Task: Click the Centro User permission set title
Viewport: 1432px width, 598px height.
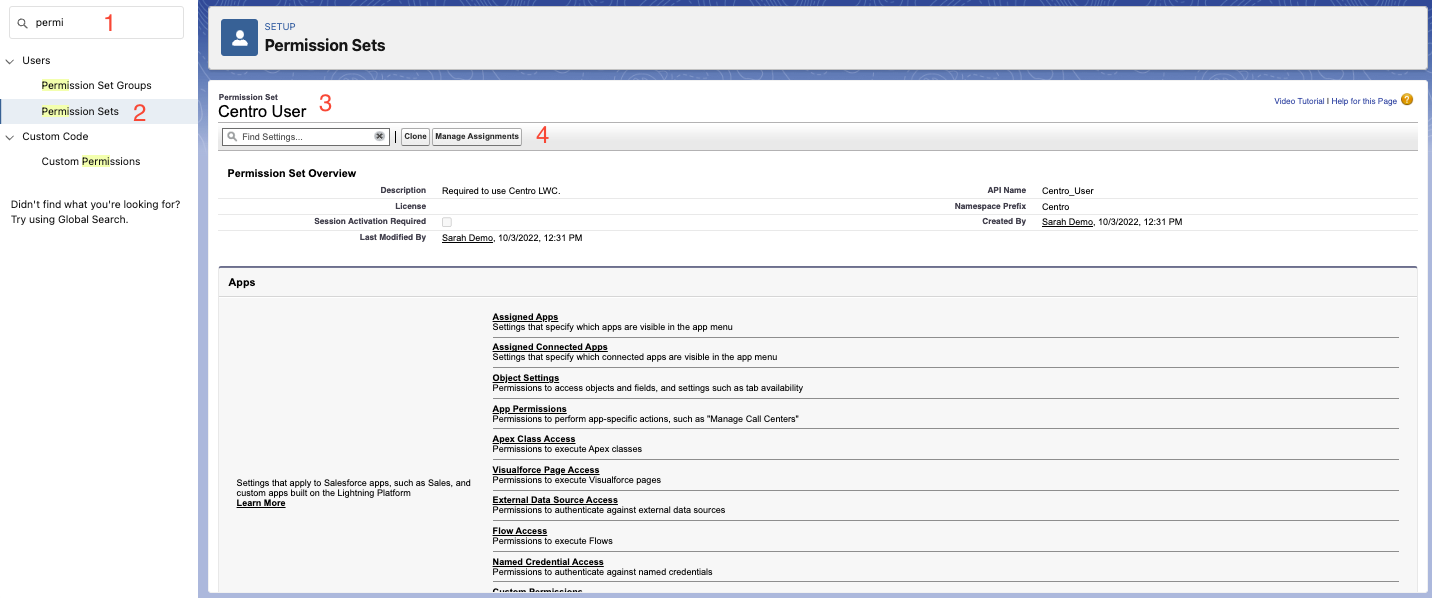Action: pos(262,111)
